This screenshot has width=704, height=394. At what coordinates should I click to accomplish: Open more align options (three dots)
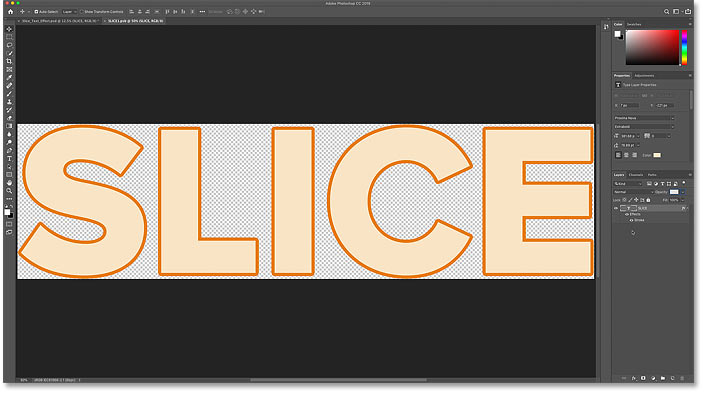coord(202,12)
